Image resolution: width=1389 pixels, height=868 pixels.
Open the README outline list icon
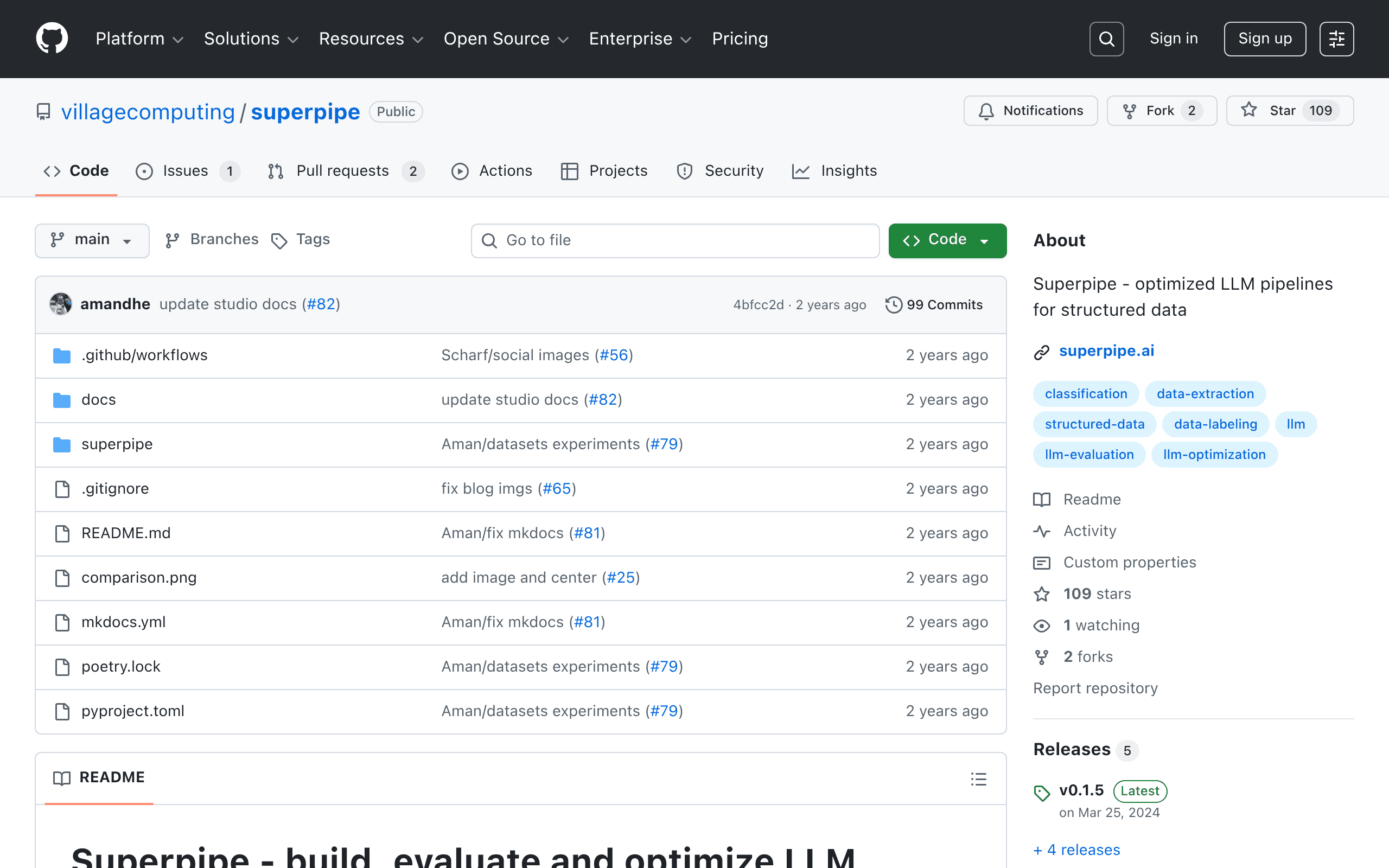coord(979,779)
